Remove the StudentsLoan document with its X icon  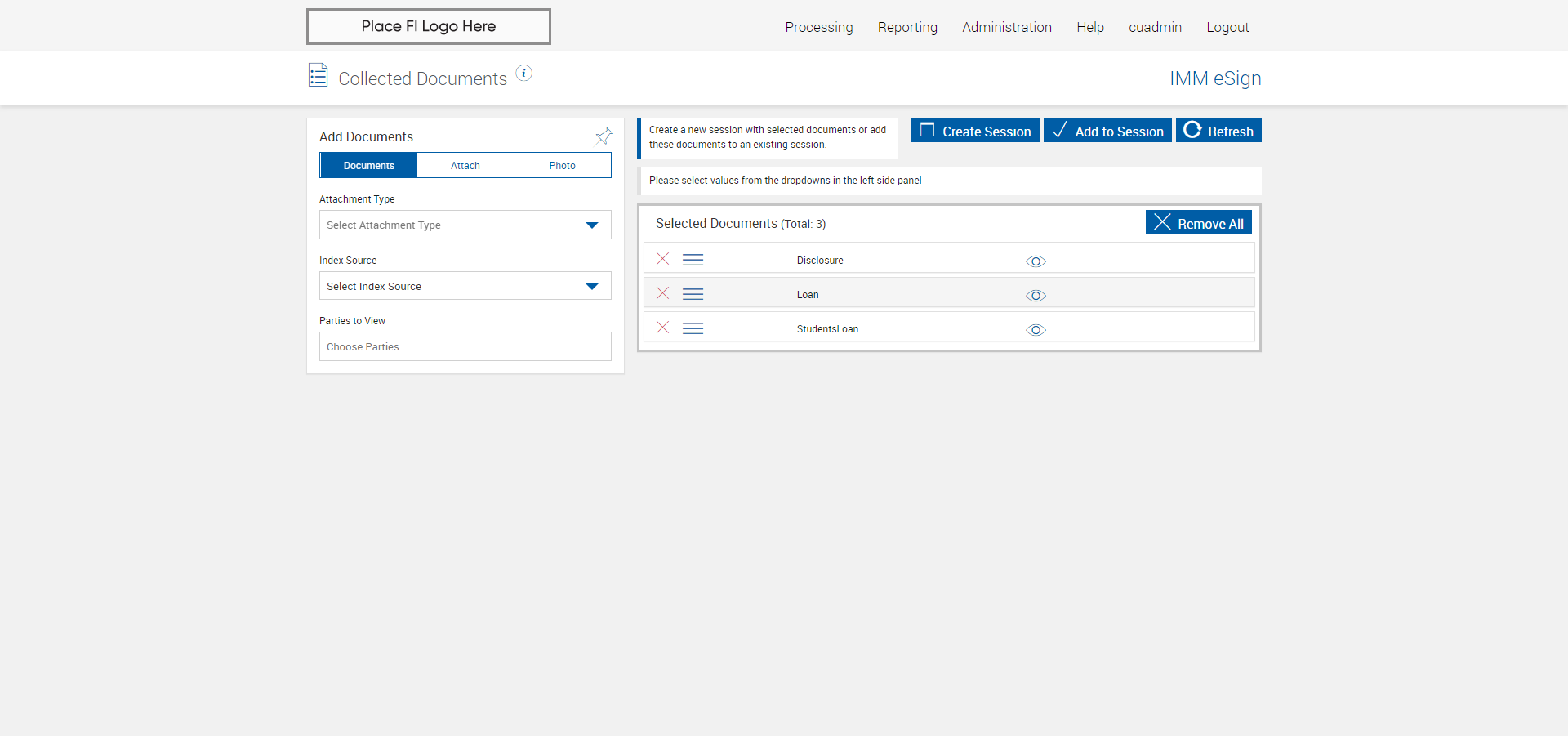[662, 328]
